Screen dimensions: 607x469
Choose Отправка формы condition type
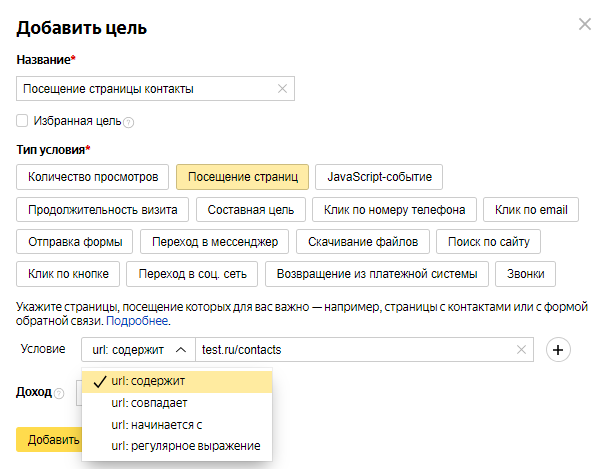pos(75,242)
